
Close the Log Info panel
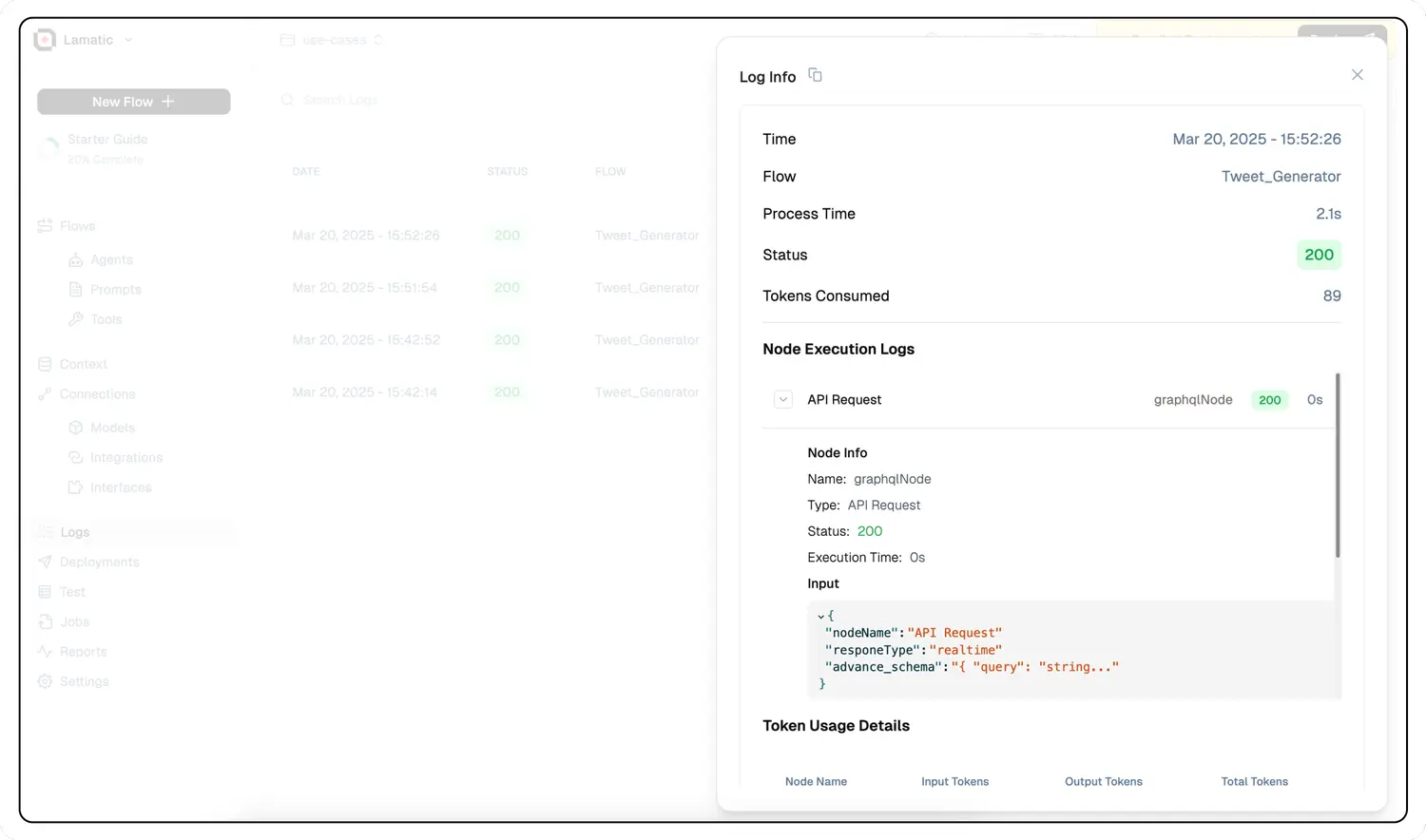[x=1357, y=75]
